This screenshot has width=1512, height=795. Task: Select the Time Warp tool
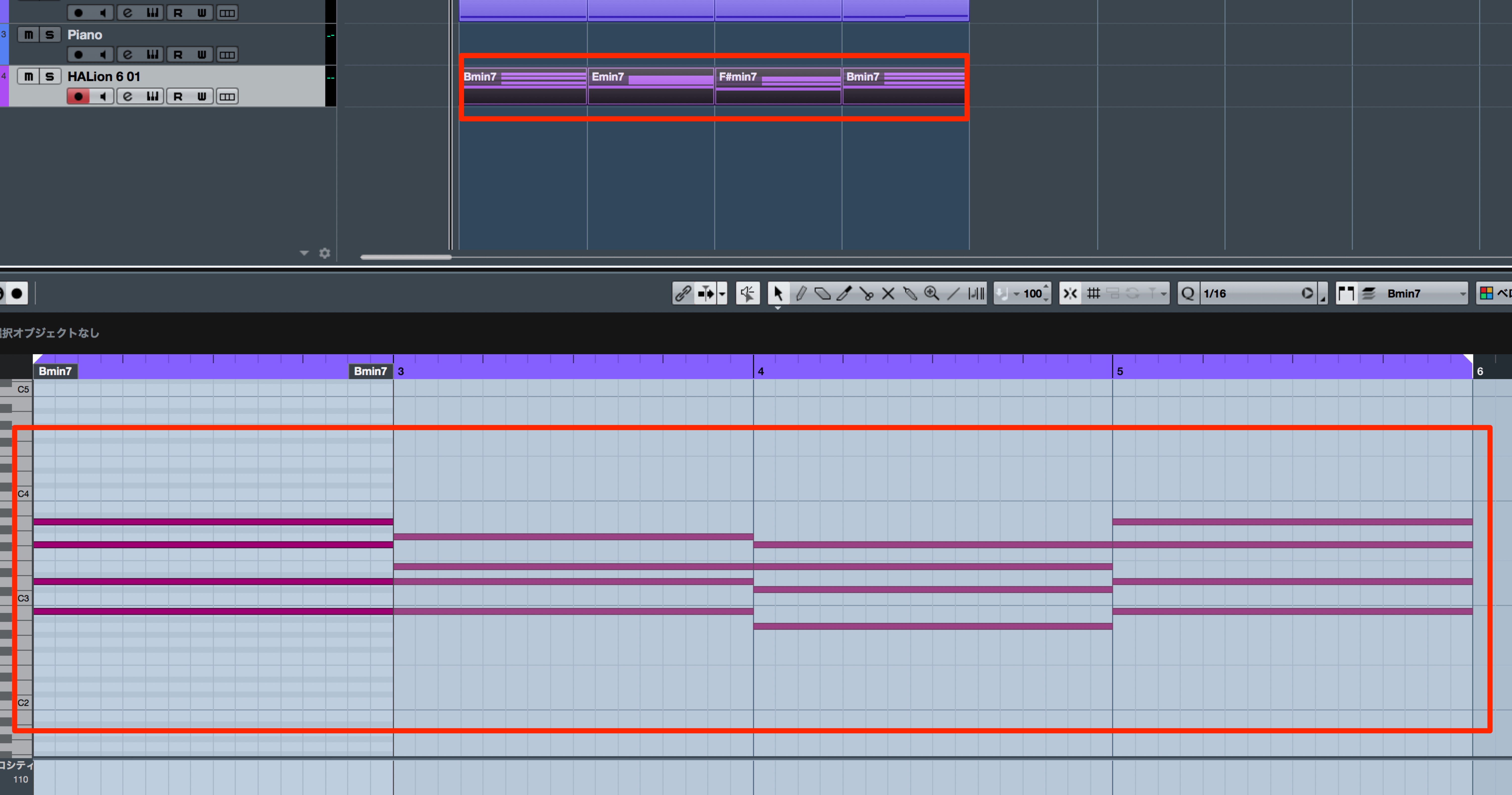[976, 293]
